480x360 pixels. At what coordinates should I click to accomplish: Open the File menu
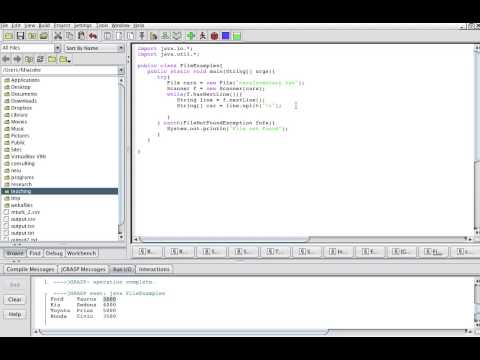pos(4,26)
